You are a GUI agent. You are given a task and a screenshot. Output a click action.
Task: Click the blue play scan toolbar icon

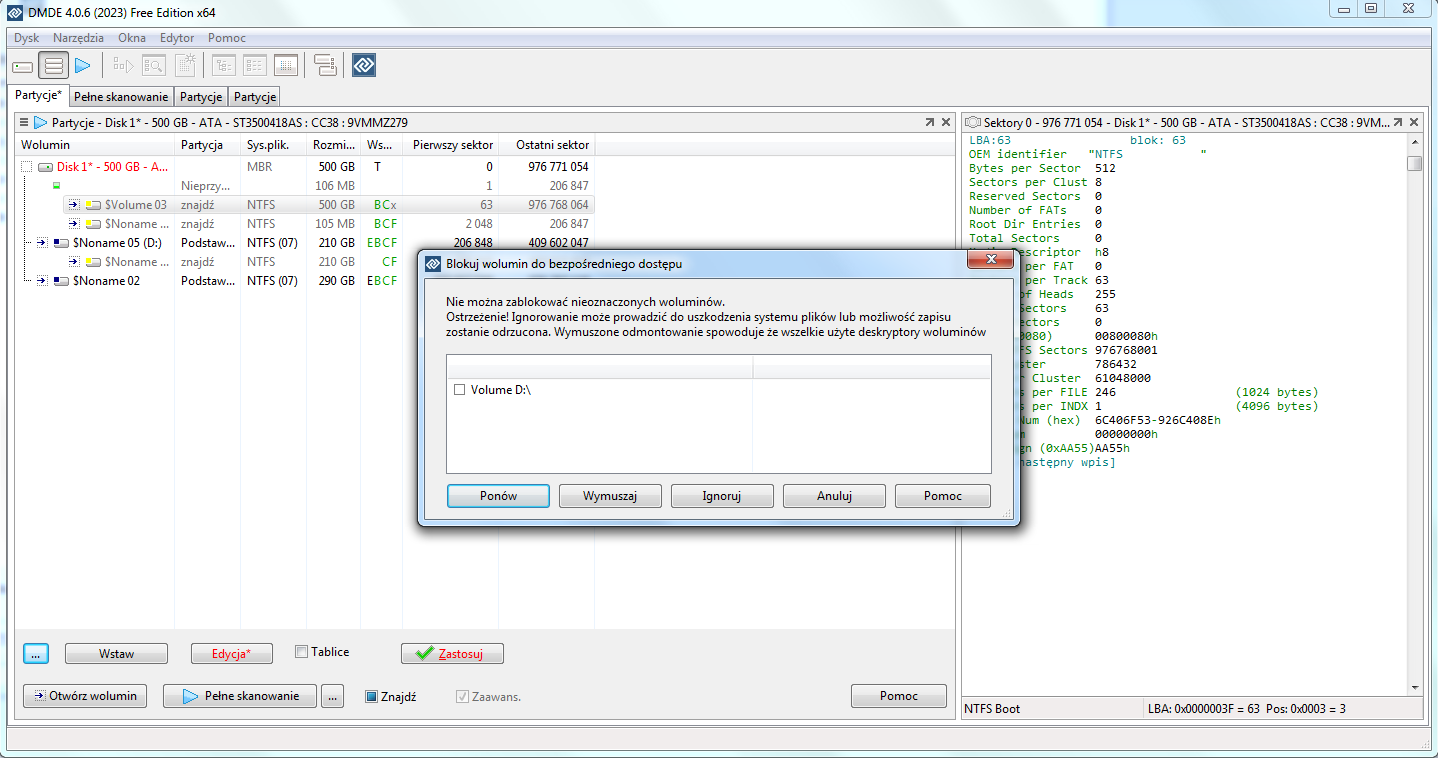coord(83,66)
